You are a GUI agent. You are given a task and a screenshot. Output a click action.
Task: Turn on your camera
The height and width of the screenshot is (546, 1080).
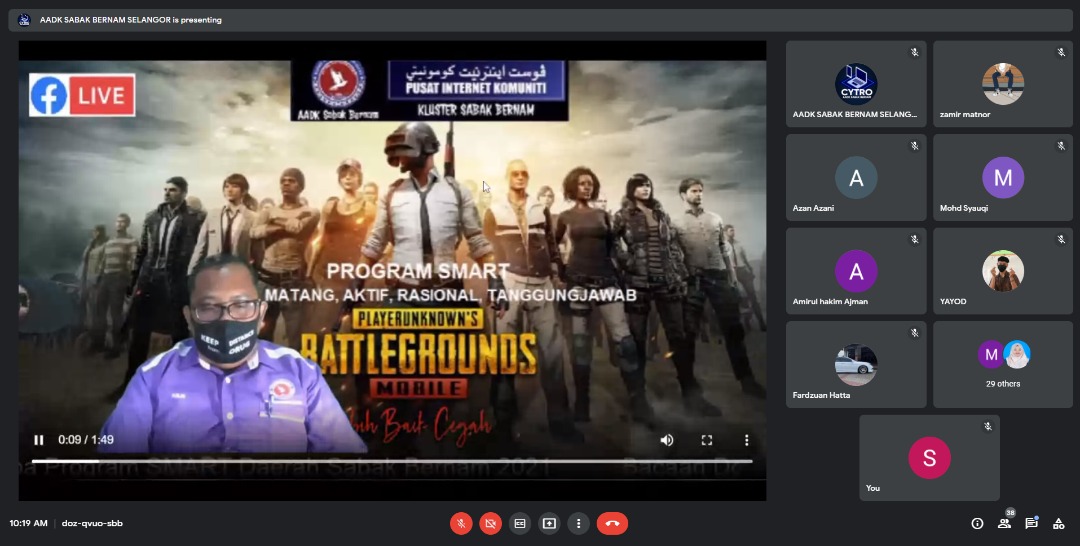tap(490, 523)
